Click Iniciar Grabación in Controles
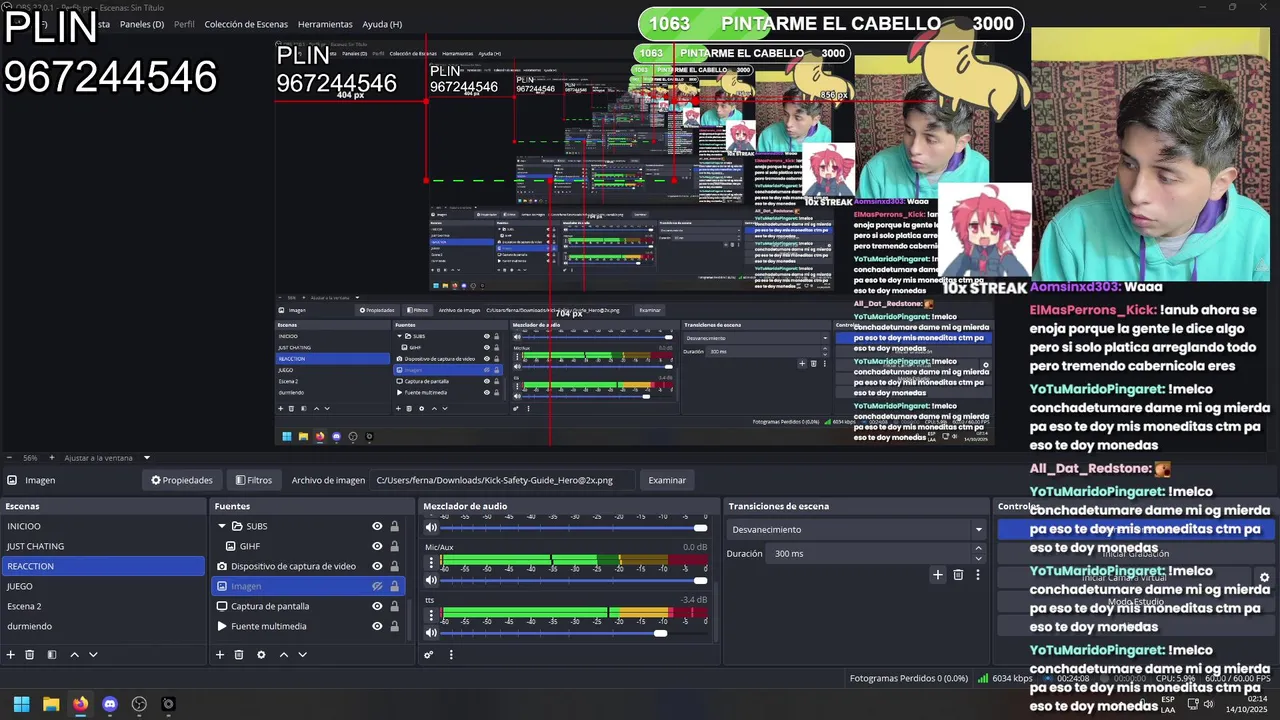Screen dimensions: 1280x720 (x=1134, y=553)
